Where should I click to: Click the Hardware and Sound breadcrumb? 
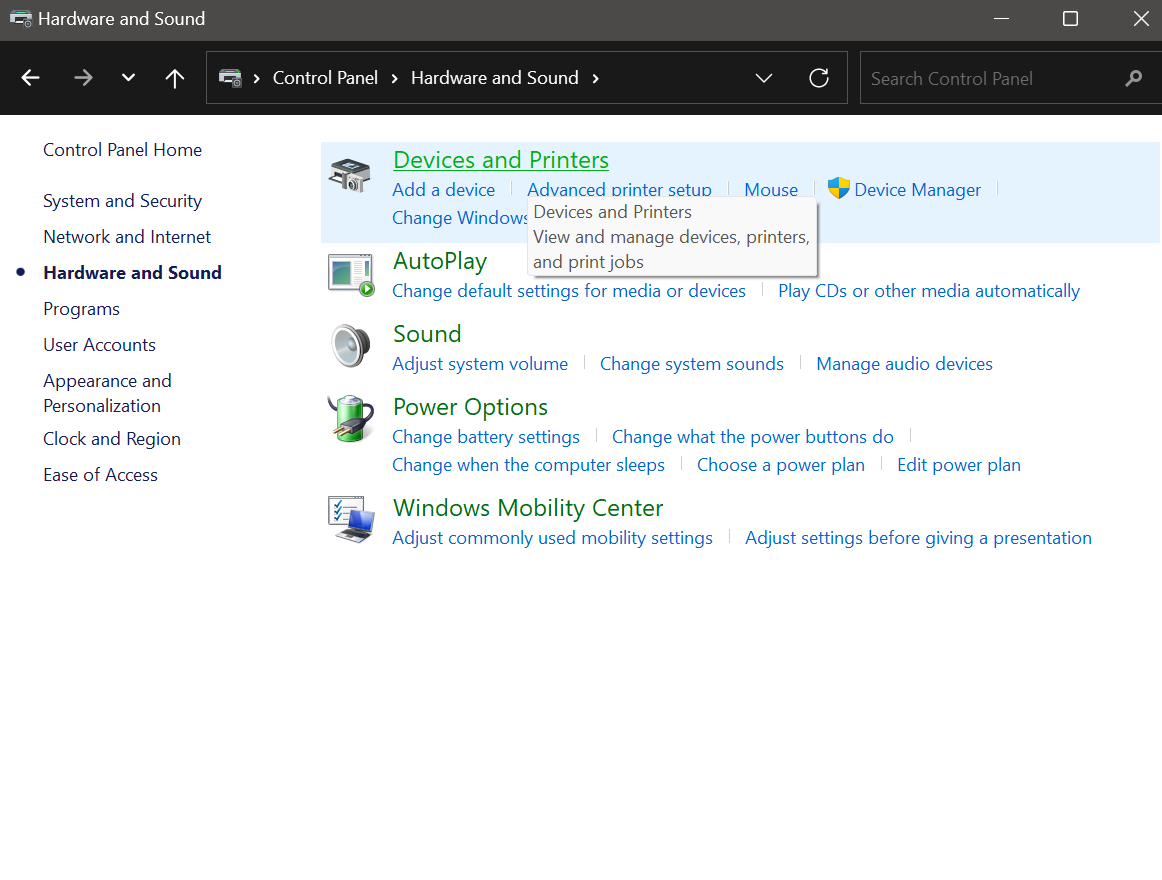tap(494, 78)
